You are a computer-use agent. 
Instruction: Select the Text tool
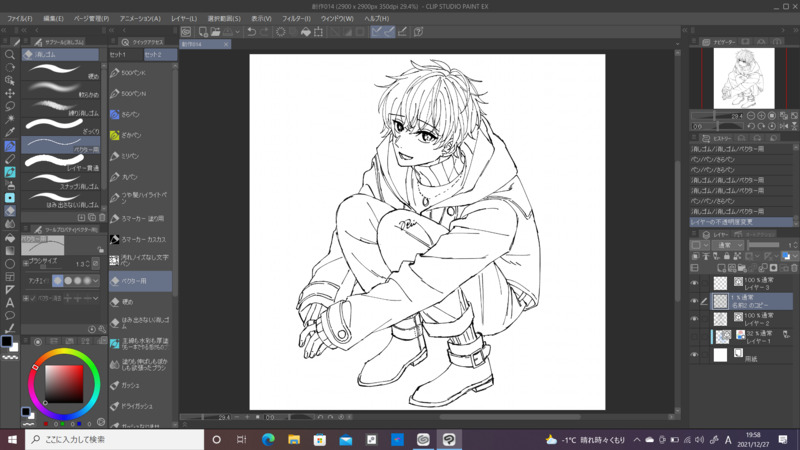point(10,303)
